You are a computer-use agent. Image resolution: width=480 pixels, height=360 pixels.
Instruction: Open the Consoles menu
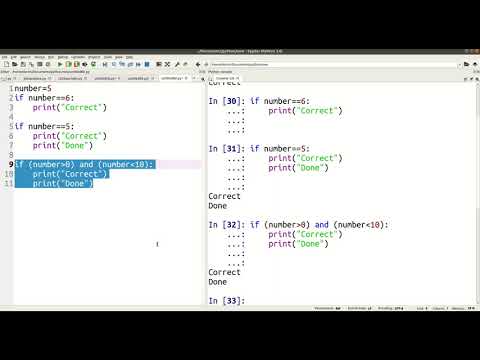tap(78, 57)
